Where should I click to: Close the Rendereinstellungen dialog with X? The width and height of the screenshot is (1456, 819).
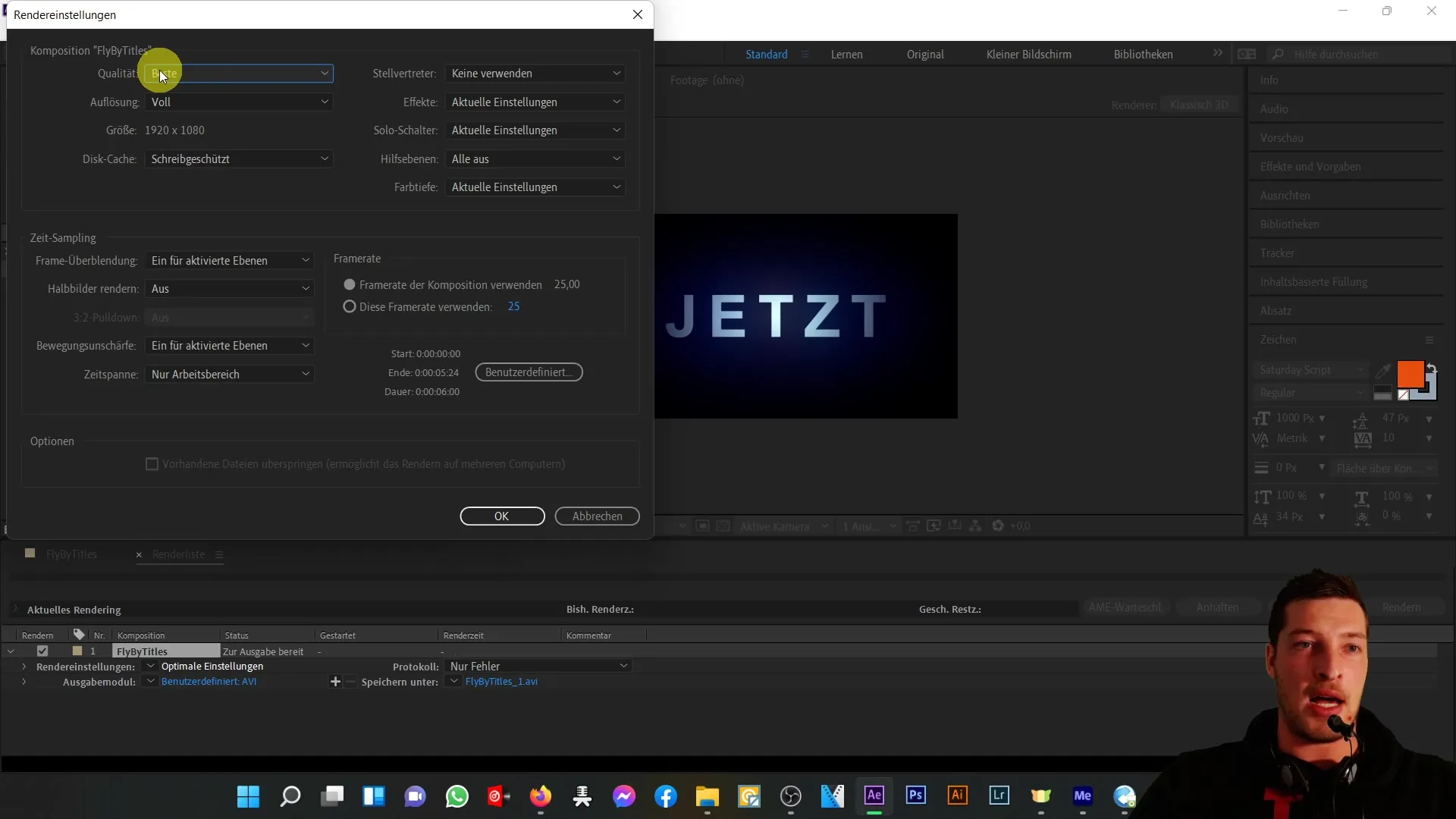click(638, 14)
